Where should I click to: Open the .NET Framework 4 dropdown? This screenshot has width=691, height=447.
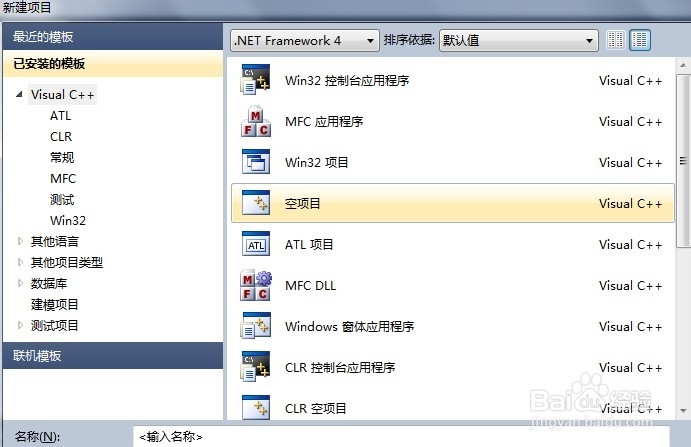[x=305, y=41]
